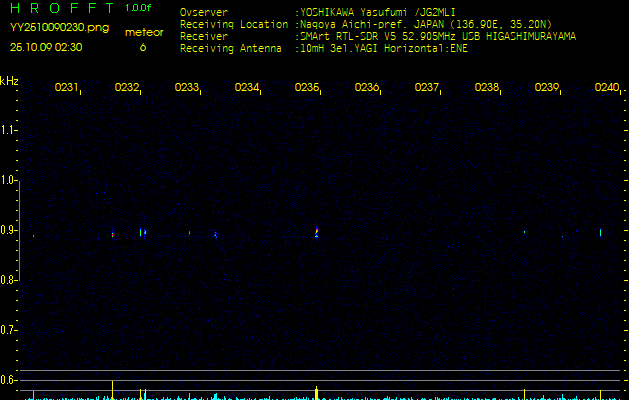629x400 pixels.
Task: Click the 0.7 kHz axis label
Action: click(x=8, y=330)
